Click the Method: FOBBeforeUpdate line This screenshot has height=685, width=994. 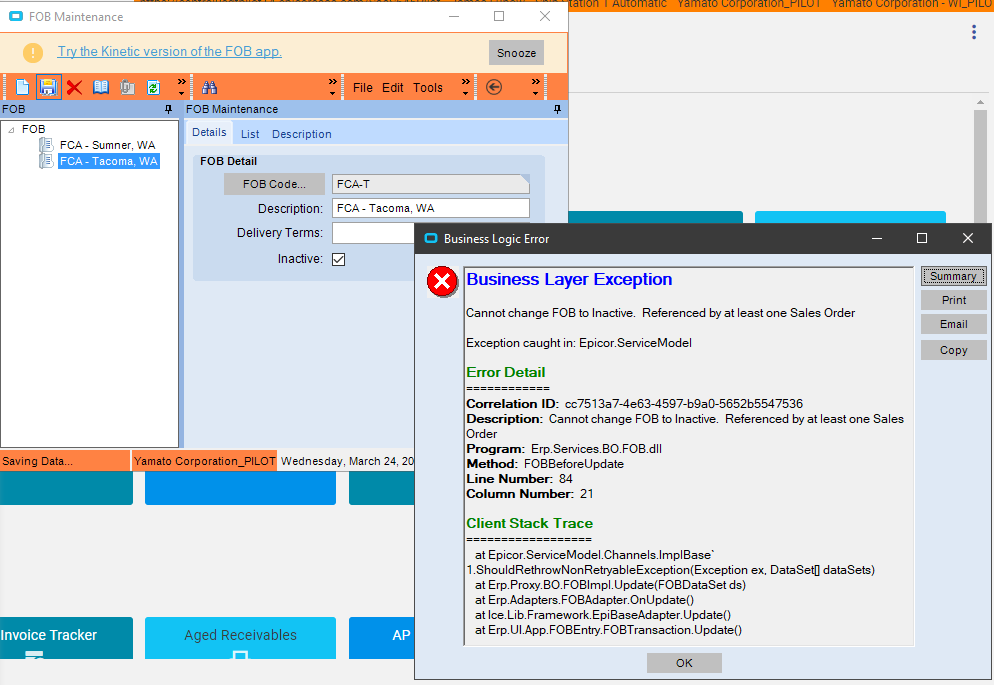click(x=545, y=464)
